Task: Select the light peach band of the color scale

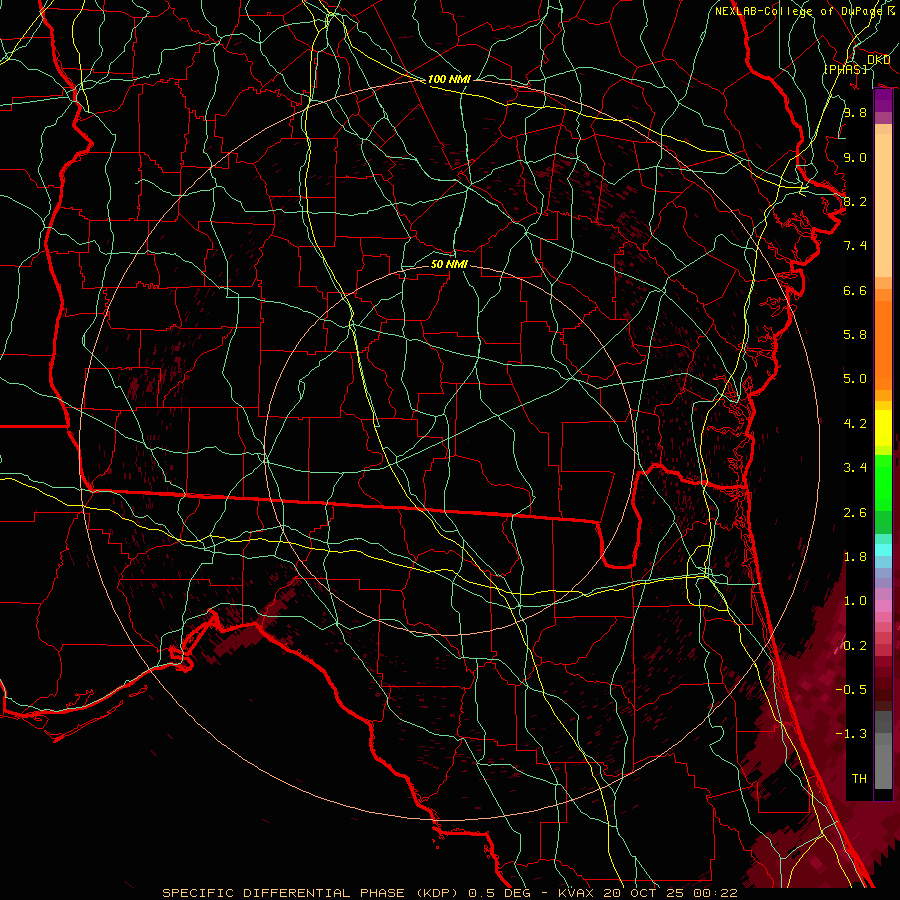Action: point(883,205)
